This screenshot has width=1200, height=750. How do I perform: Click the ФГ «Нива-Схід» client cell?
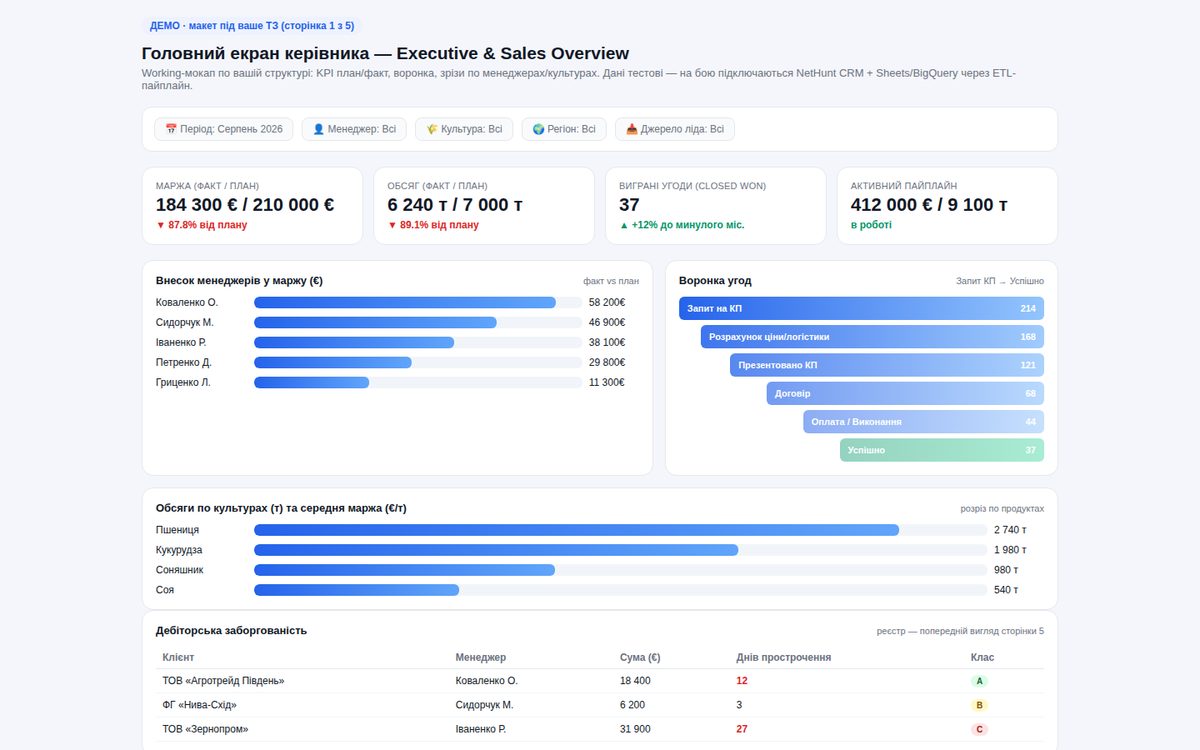[200, 705]
